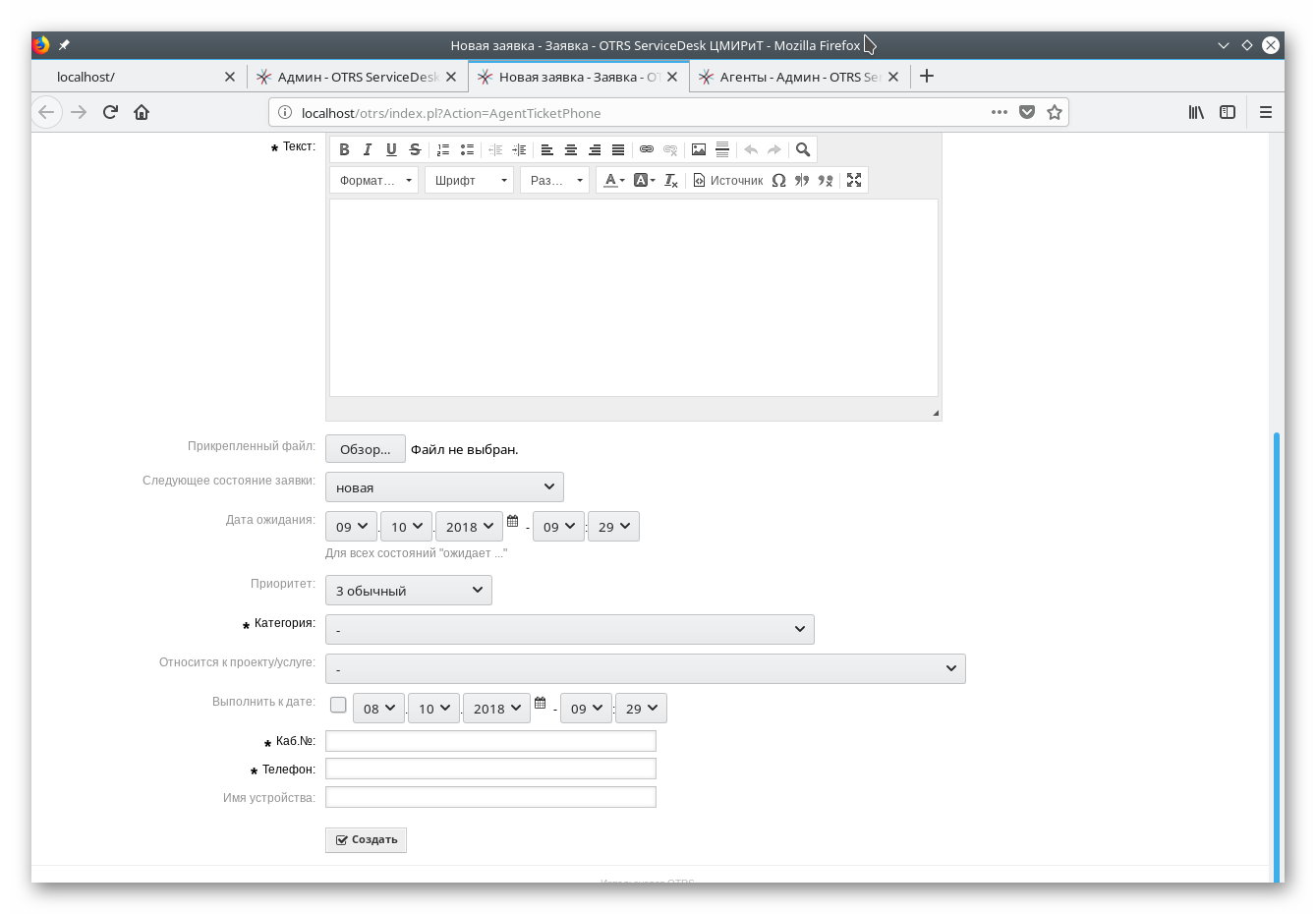Insert a special character (Omega)

[x=778, y=180]
